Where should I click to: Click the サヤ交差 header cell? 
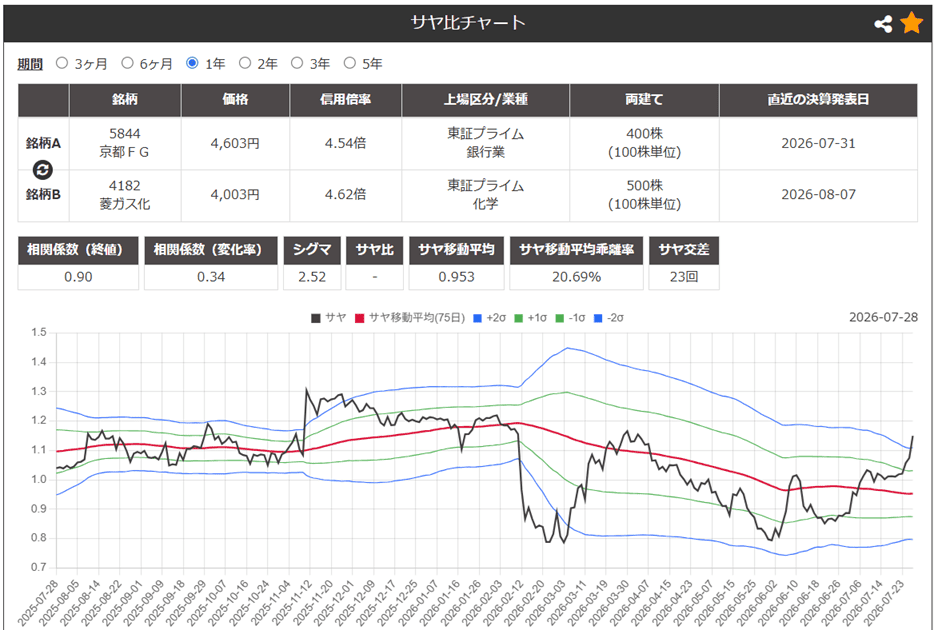point(684,250)
